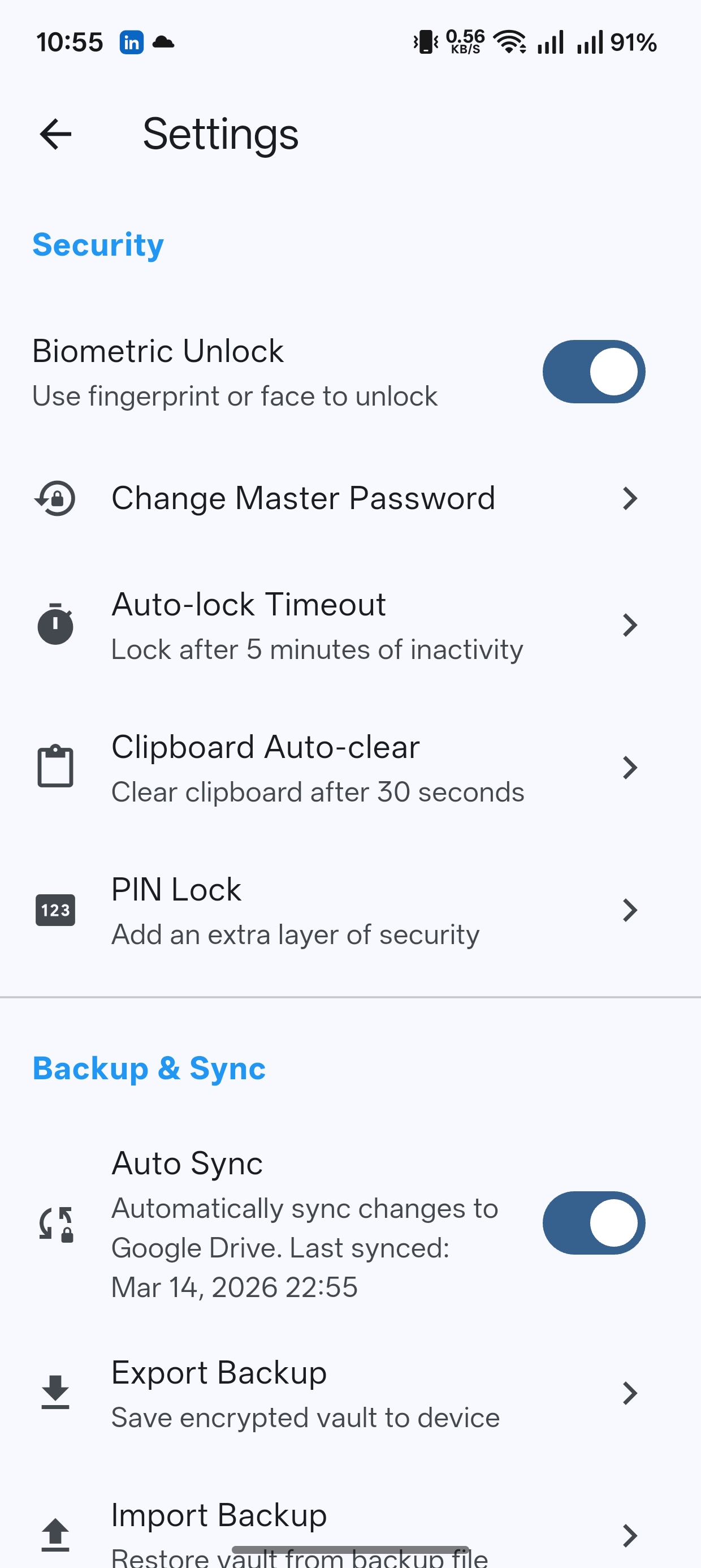Select the Auto-lock Timeout setting label

[248, 605]
